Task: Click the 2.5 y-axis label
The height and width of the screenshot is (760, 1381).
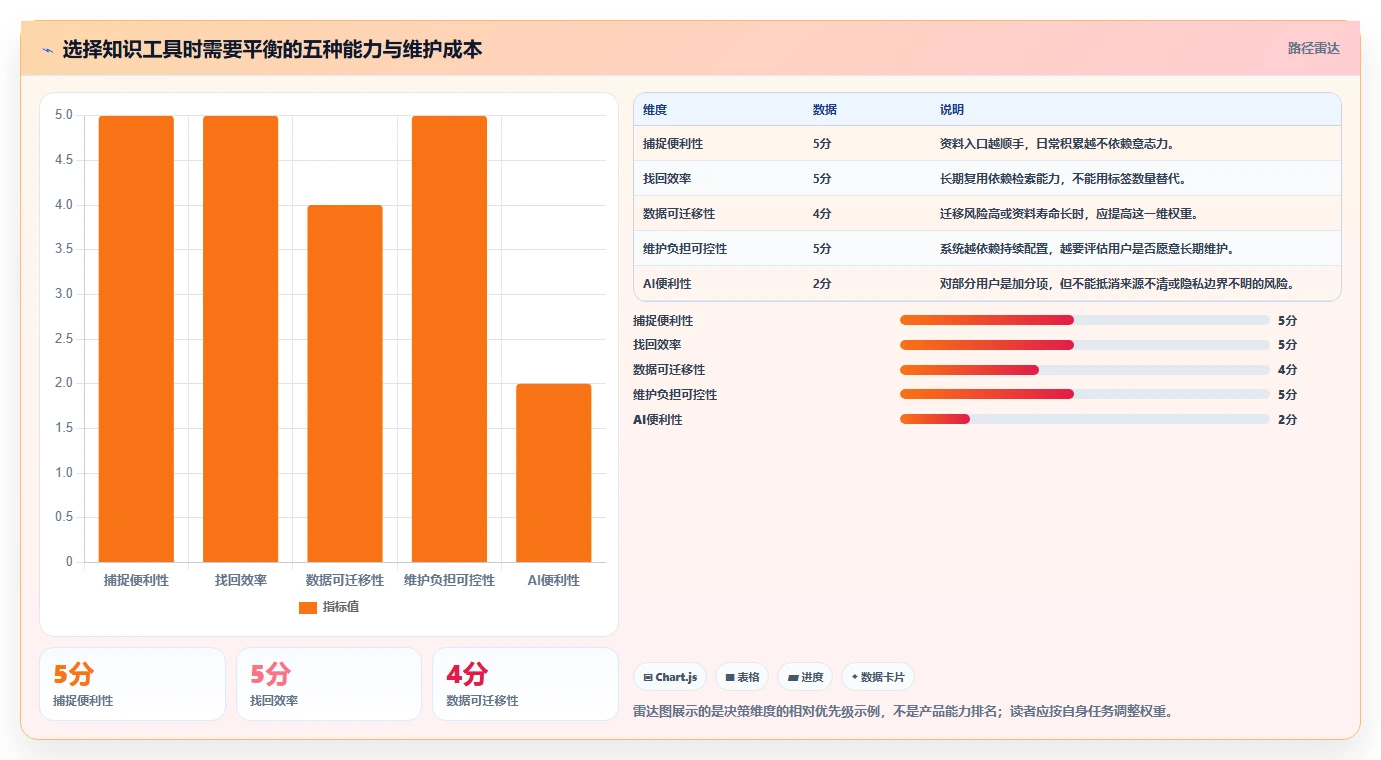Action: tap(64, 339)
